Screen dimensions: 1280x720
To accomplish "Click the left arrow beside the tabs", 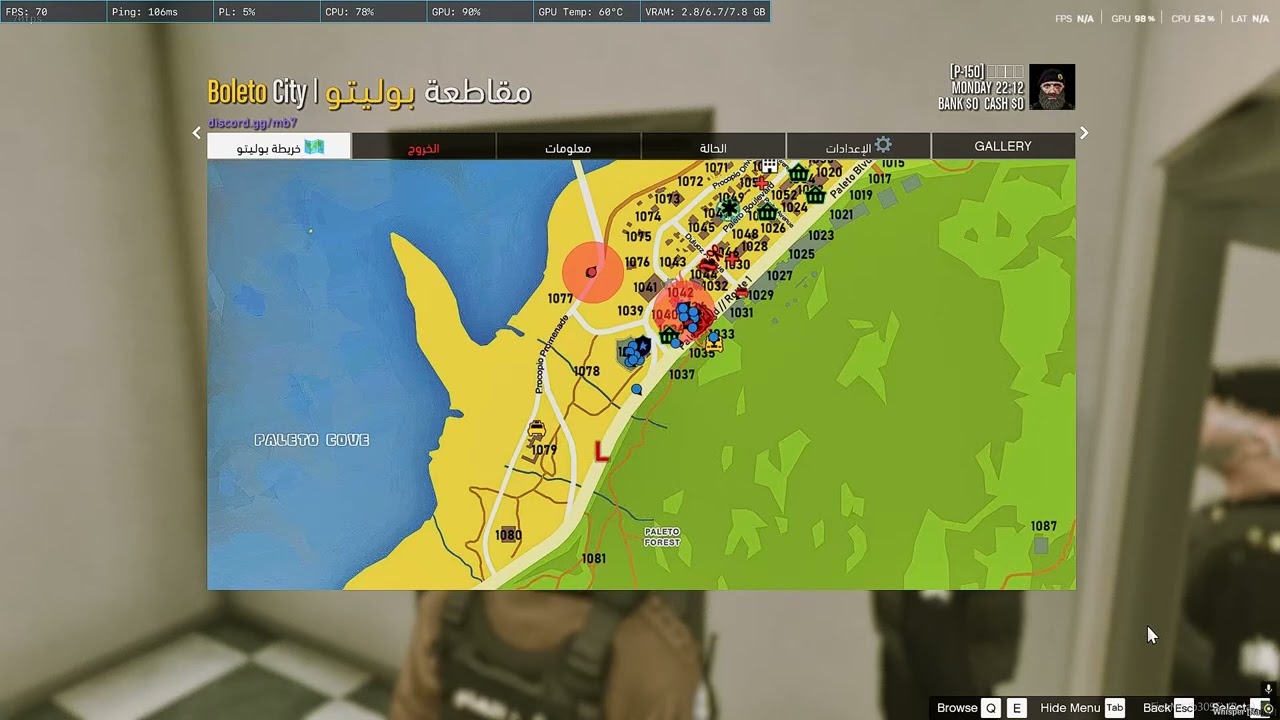I will [197, 132].
